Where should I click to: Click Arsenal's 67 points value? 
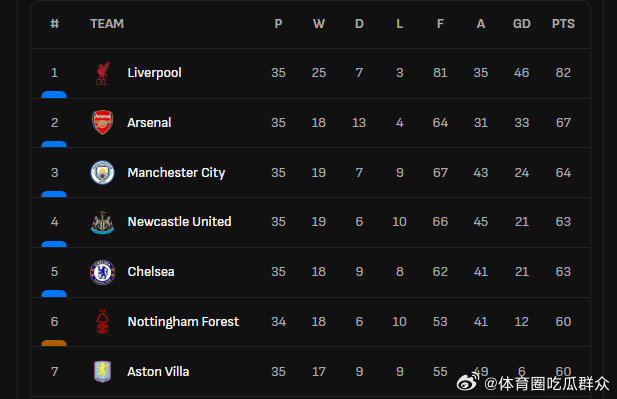pyautogui.click(x=563, y=123)
